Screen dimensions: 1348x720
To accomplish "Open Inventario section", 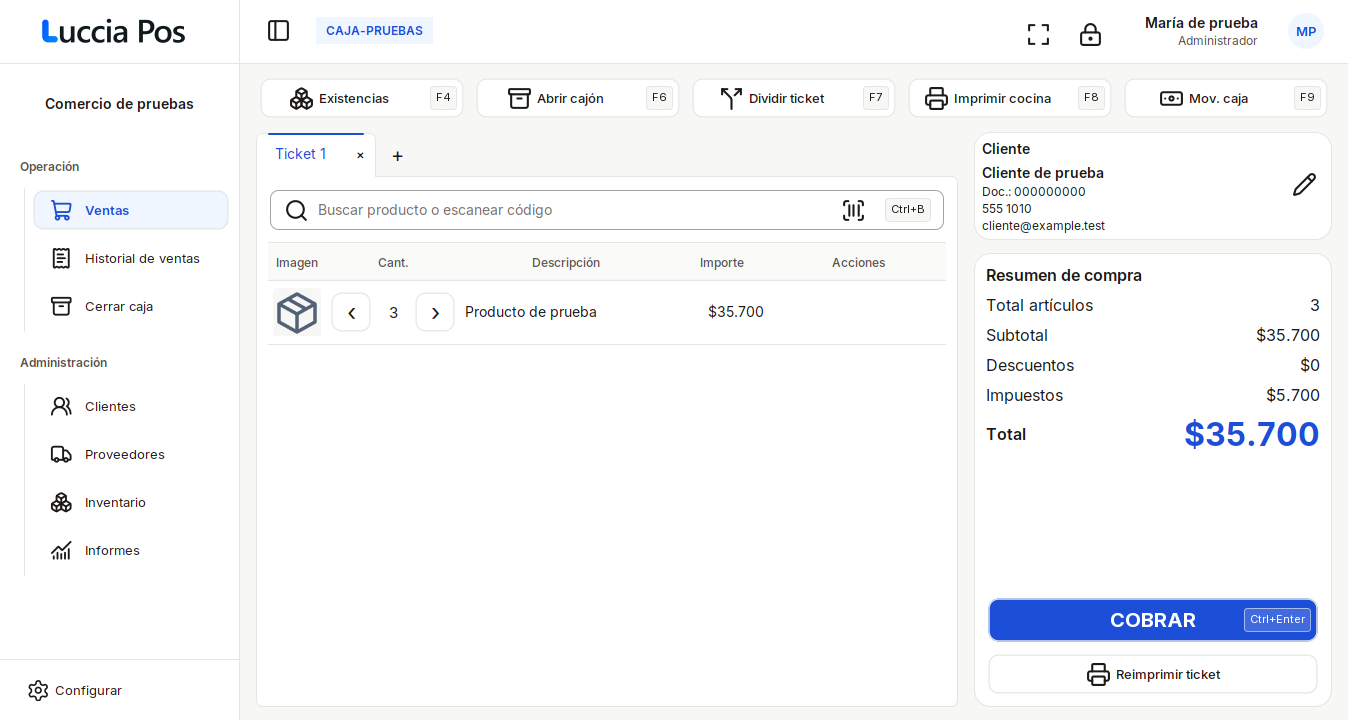I will click(131, 502).
